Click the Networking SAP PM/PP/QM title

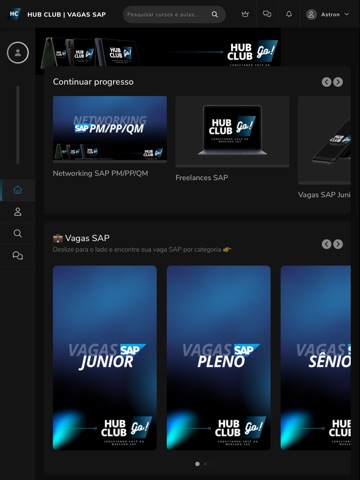pos(100,173)
